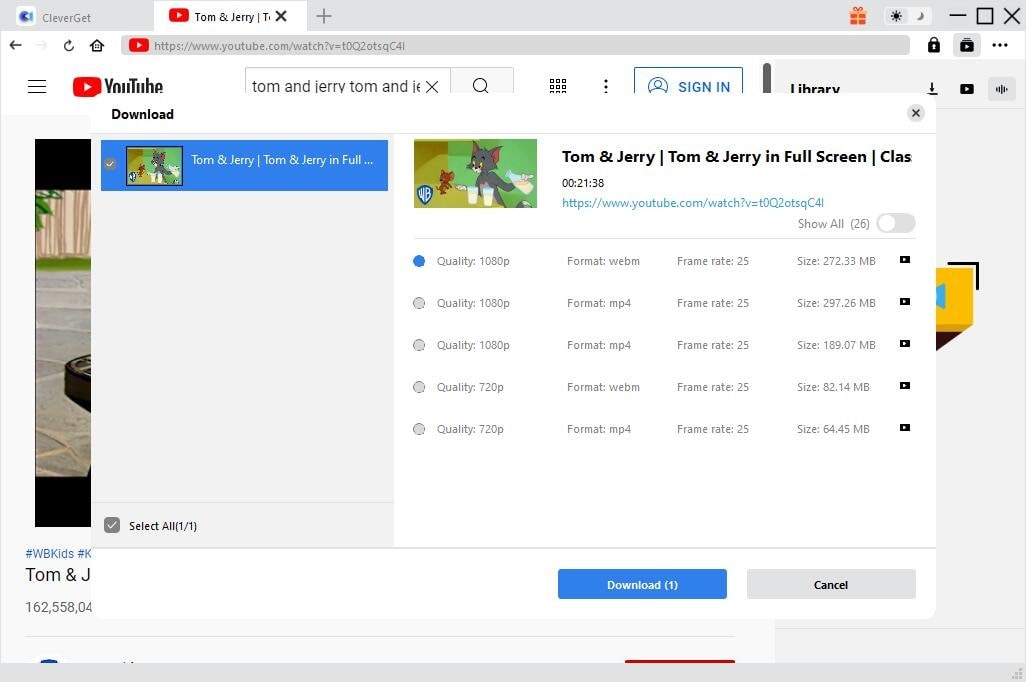Click the lock icon beside address bar
Viewport: 1026px width, 682px height.
(x=933, y=45)
